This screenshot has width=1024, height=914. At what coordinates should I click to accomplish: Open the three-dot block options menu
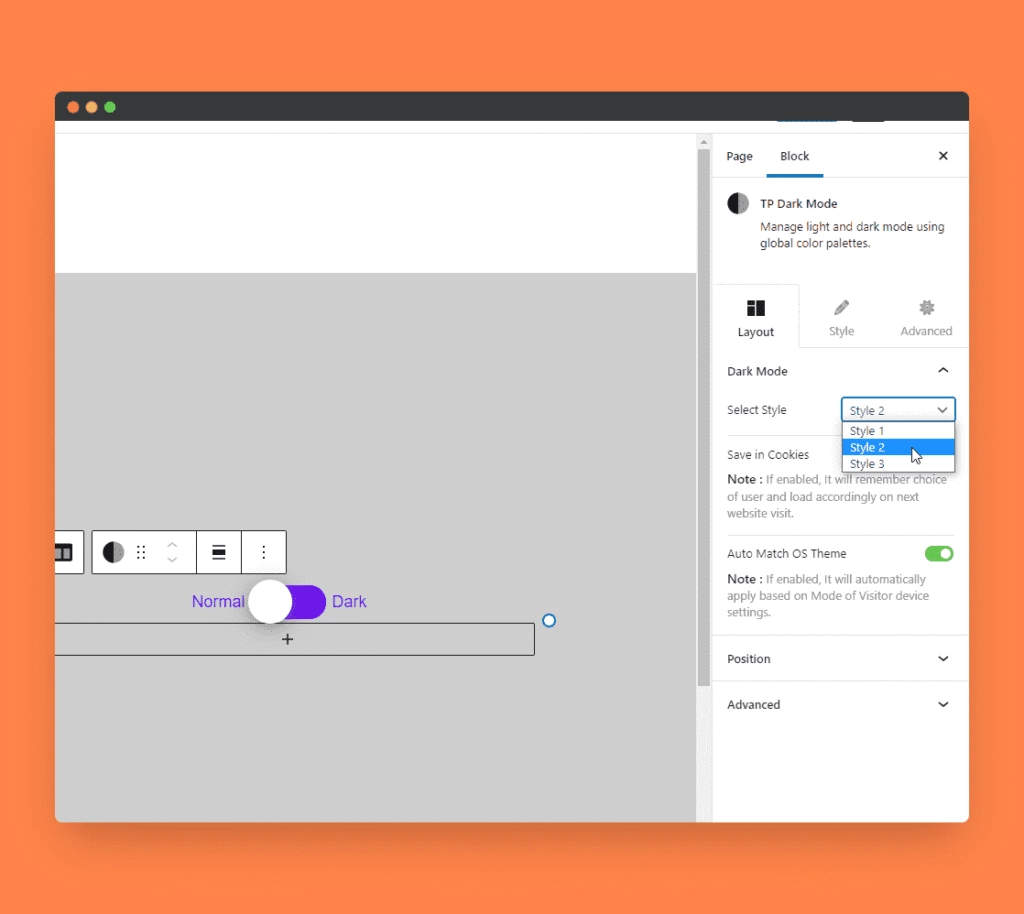264,552
